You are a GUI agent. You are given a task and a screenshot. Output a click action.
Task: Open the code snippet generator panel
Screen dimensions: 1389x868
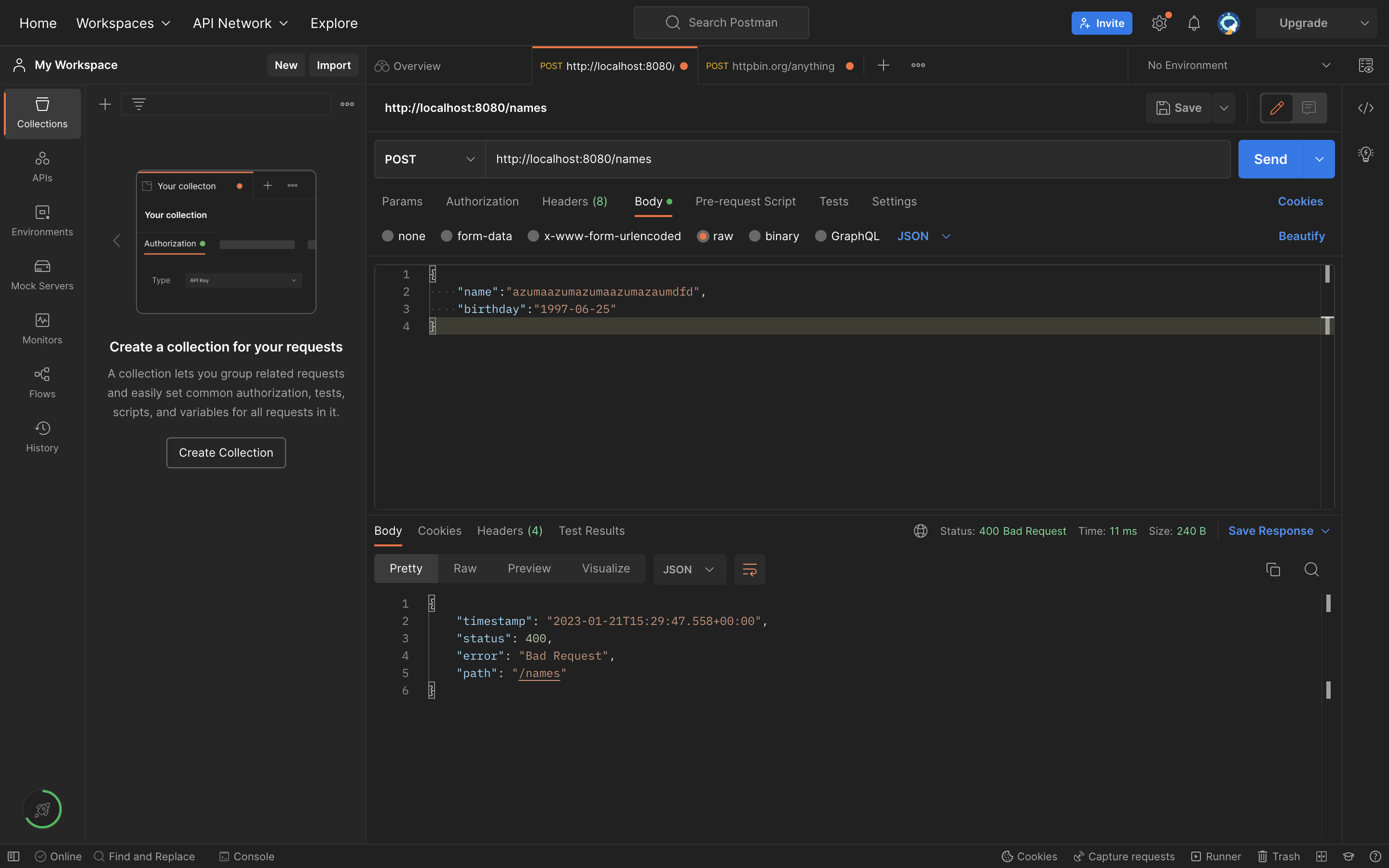1367,108
